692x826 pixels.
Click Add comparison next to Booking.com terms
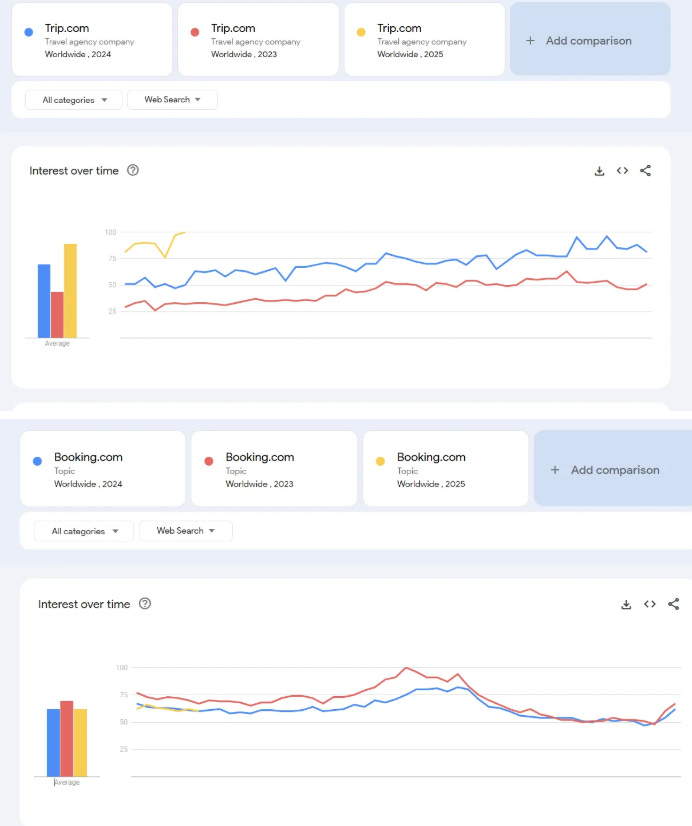613,468
